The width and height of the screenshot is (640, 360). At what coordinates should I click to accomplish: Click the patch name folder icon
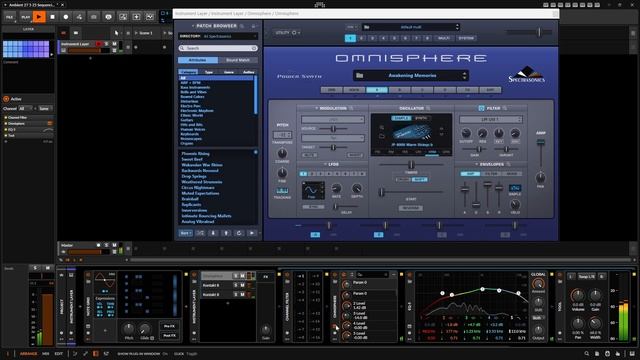tap(360, 76)
